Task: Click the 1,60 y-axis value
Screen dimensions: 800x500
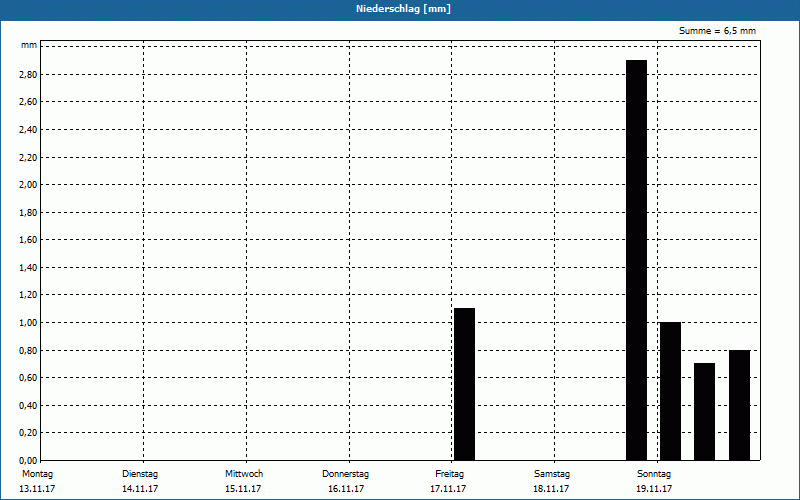Action: (x=28, y=240)
